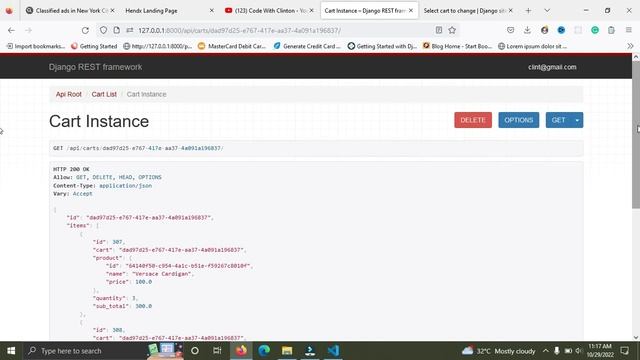The image size is (640, 360).
Task: Open Cortana circle icon on taskbar
Action: pyautogui.click(x=195, y=351)
